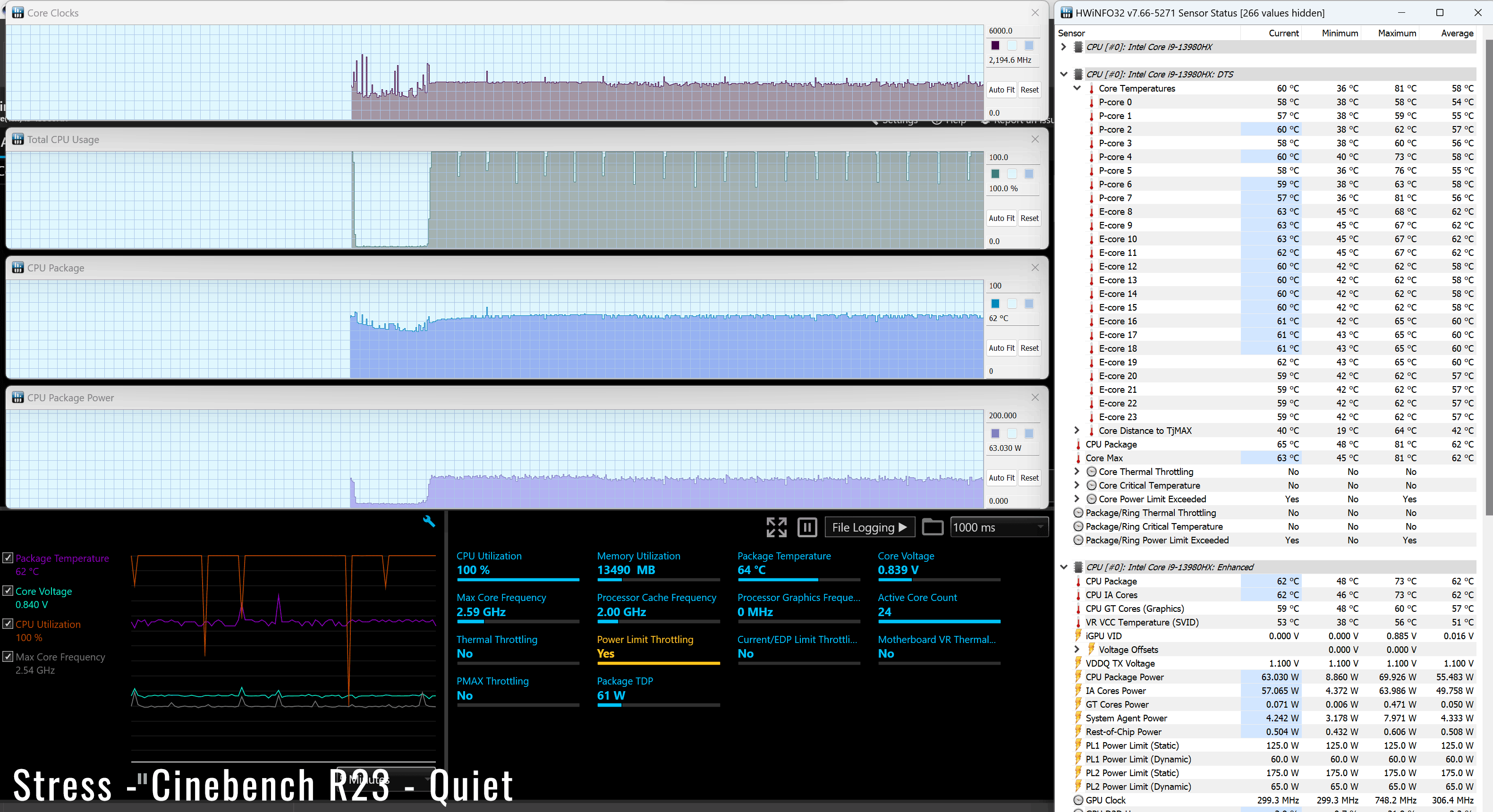
Task: Uncheck the Package Temperature checkbox
Action: (8, 558)
